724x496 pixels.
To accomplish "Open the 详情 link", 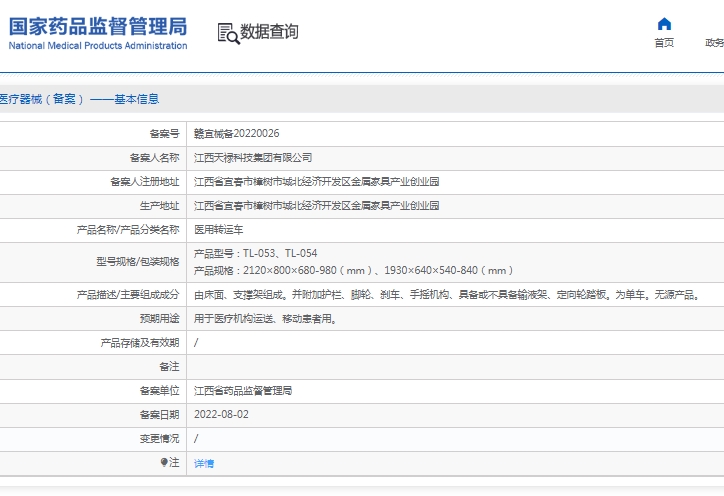I will (204, 463).
